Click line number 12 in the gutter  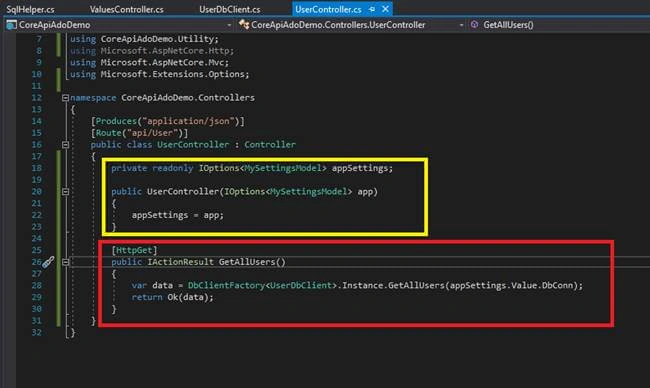pyautogui.click(x=37, y=98)
